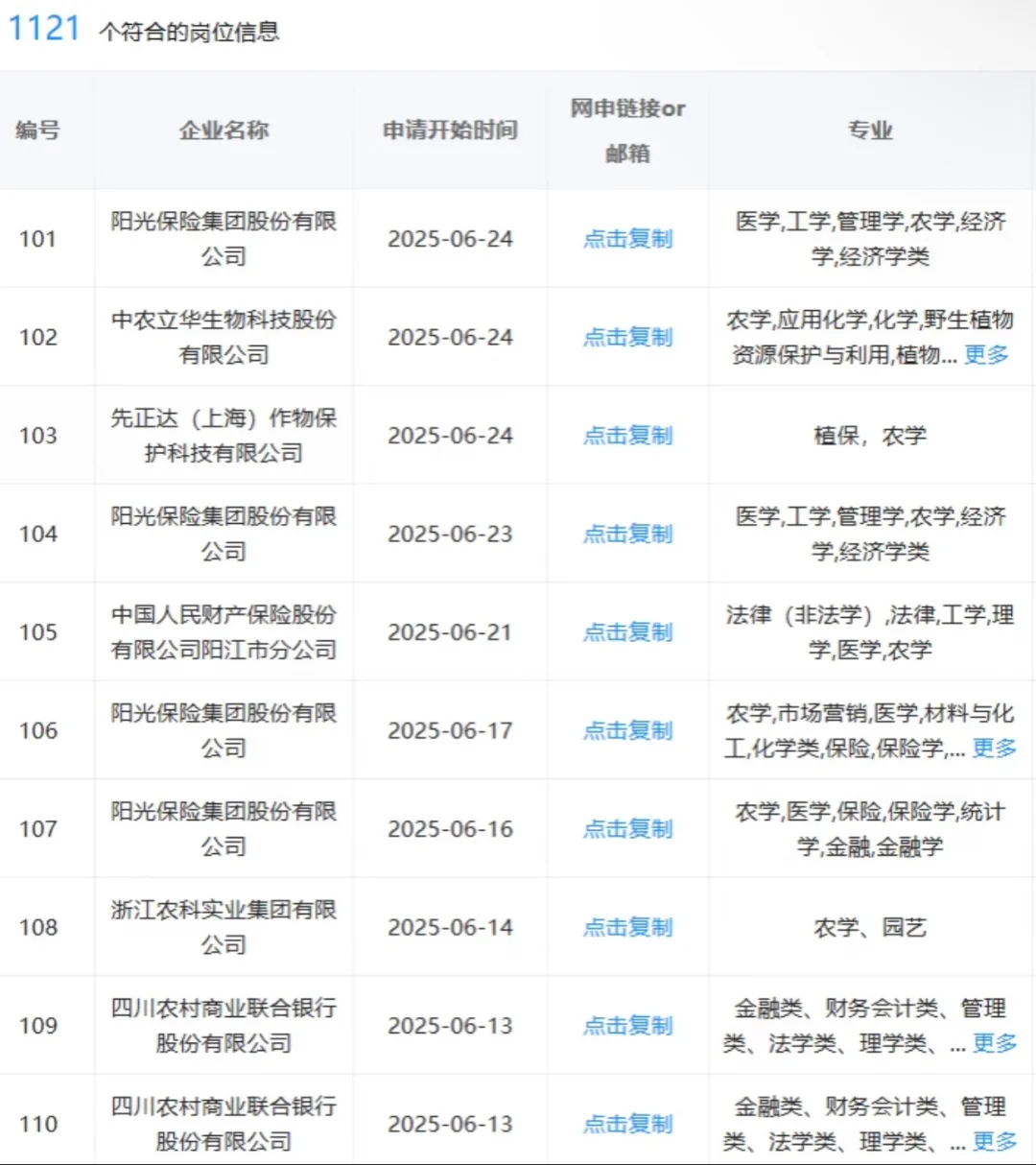Viewport: 1036px width, 1165px height.
Task: Copy the application link for row 108
Action: click(x=628, y=928)
